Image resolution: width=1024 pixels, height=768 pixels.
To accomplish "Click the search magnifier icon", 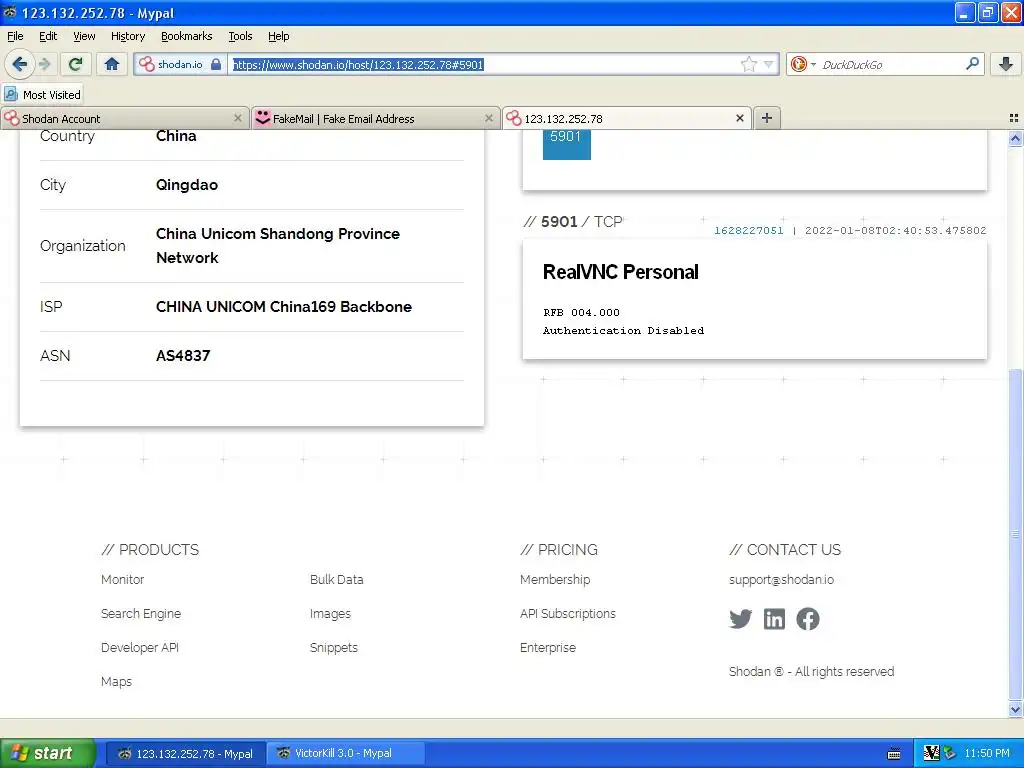I will pos(972,64).
